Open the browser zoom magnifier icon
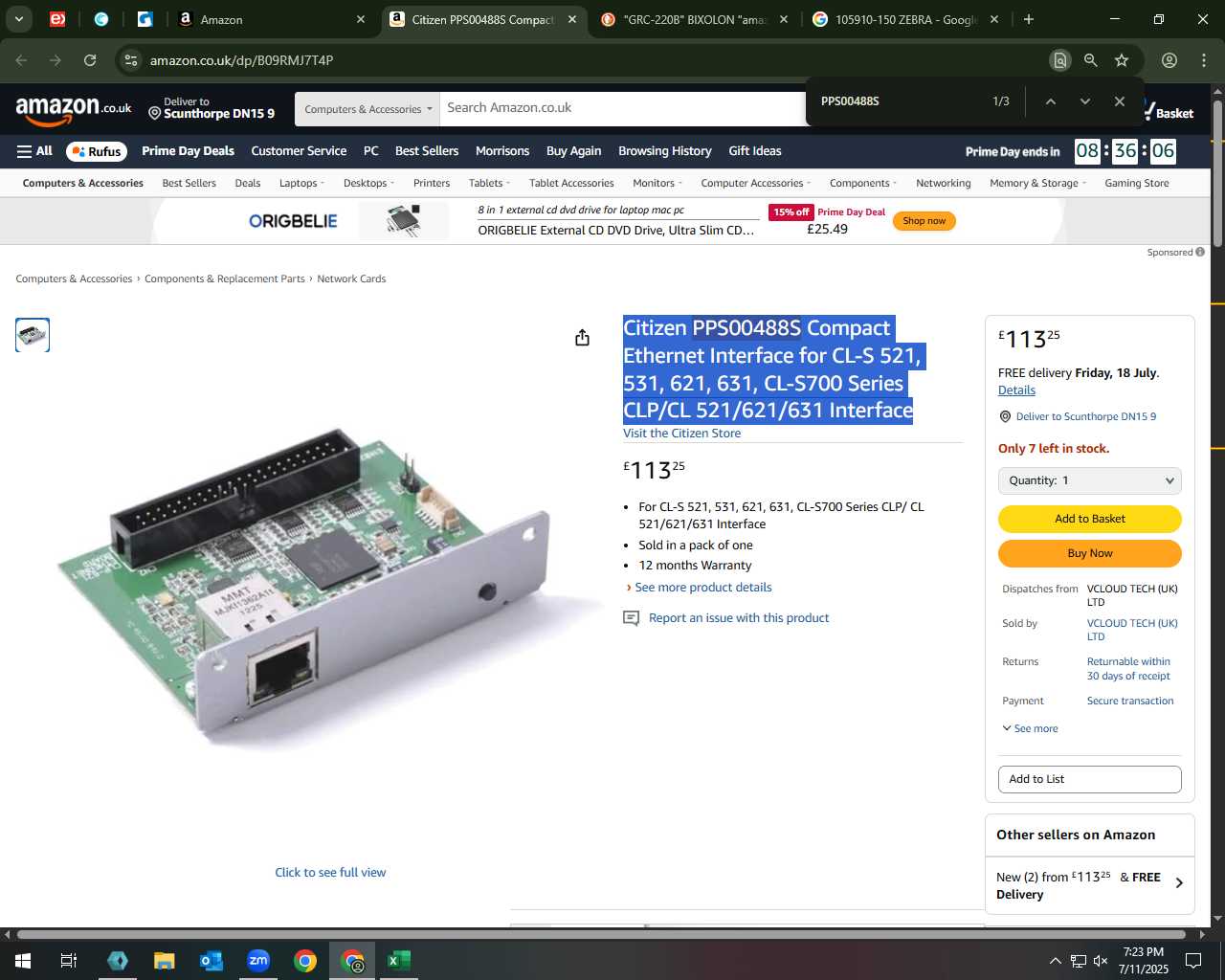Image resolution: width=1225 pixels, height=980 pixels. pos(1090,60)
